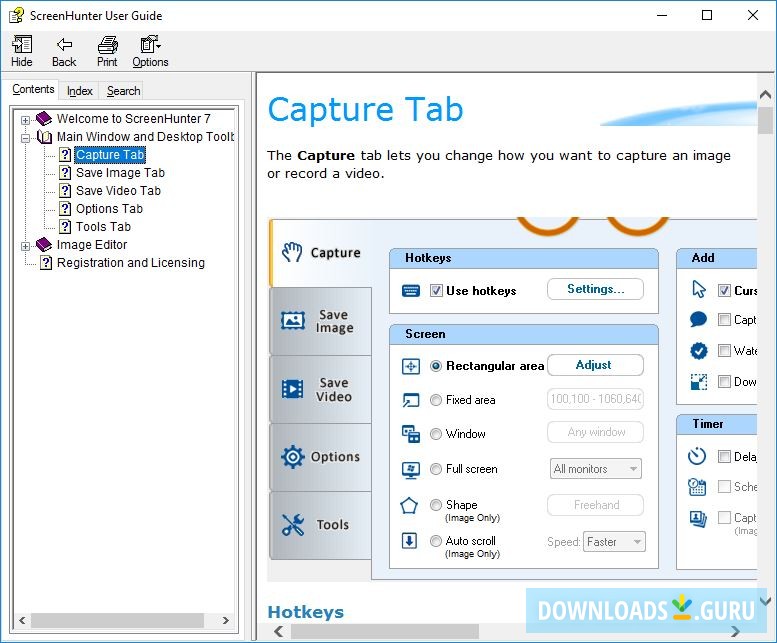Expand the Image Editor tree node

(x=25, y=245)
